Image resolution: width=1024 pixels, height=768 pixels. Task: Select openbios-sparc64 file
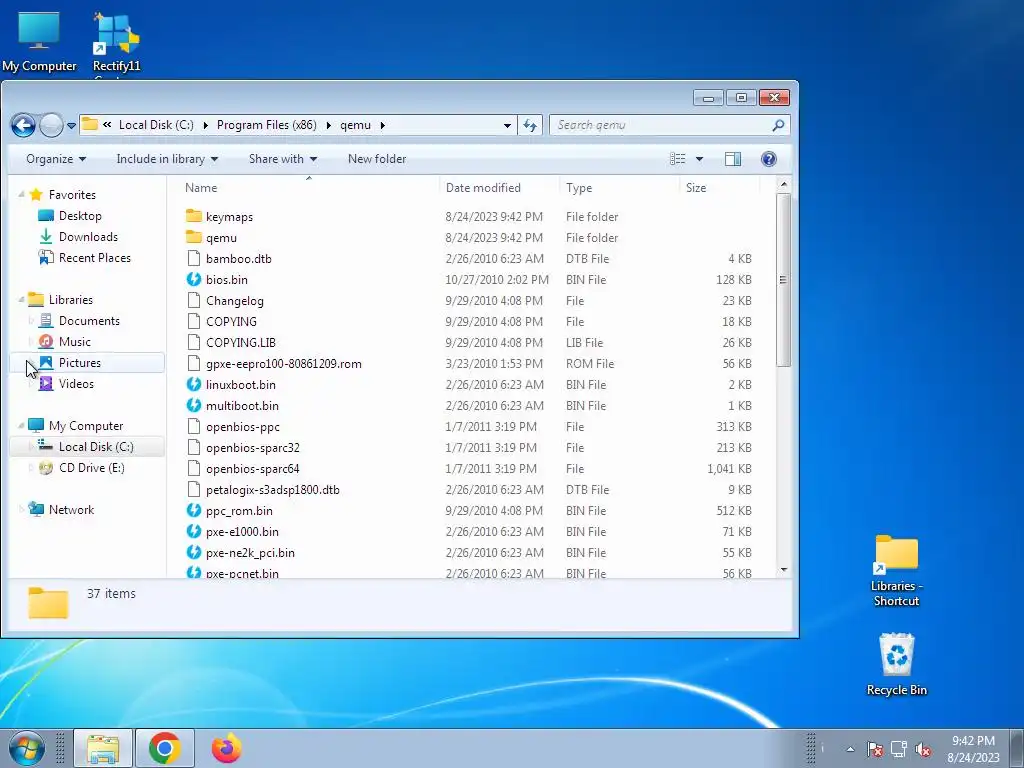pyautogui.click(x=253, y=468)
